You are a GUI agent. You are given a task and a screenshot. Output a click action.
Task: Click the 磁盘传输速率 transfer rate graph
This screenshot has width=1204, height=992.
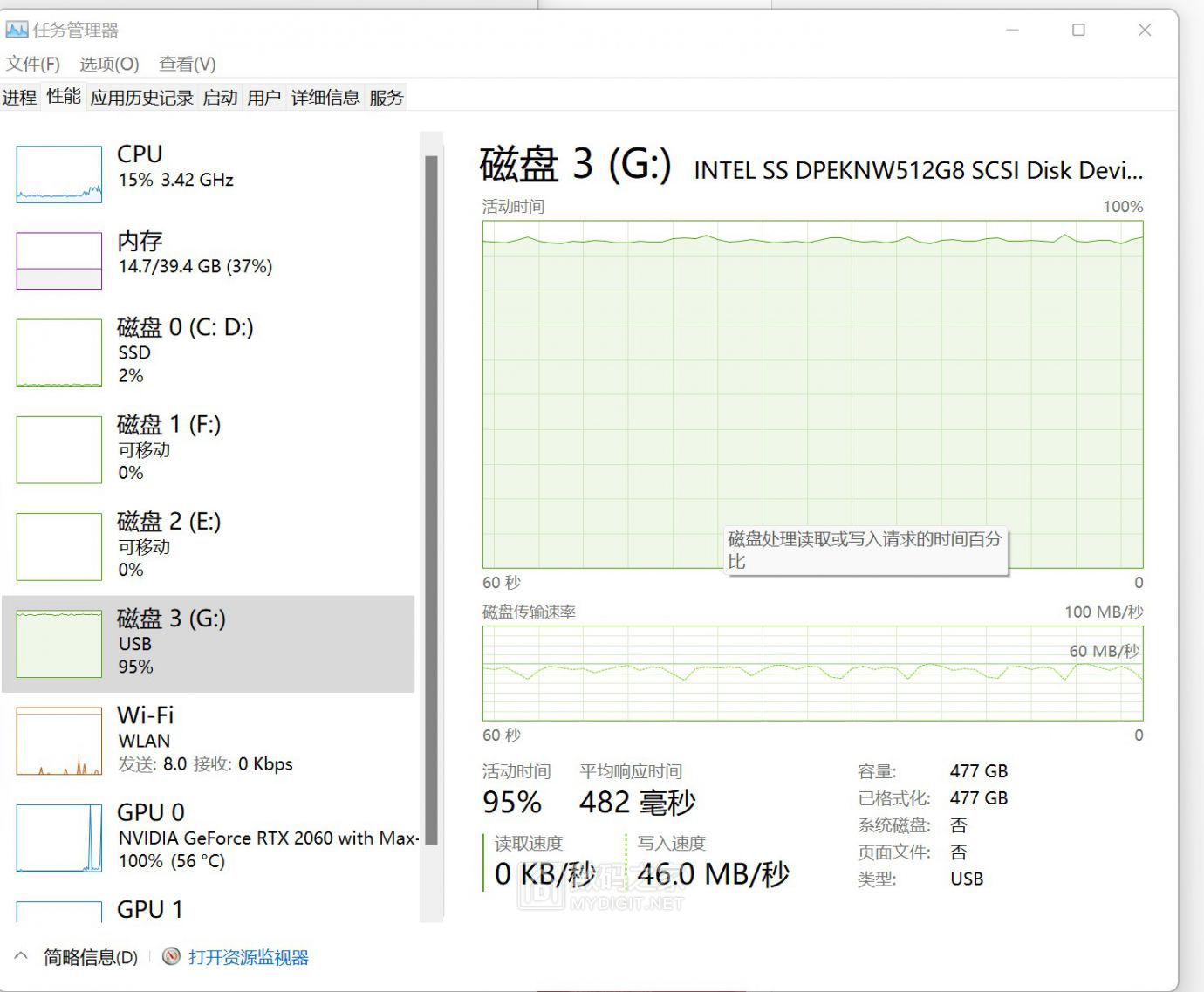812,673
